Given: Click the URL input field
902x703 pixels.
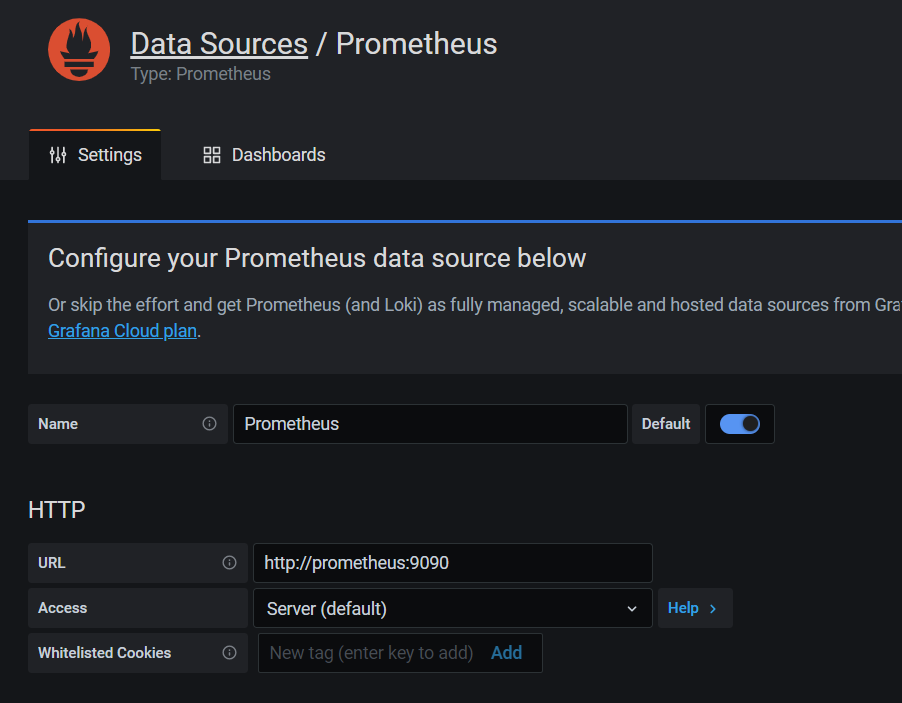Looking at the screenshot, I should click(452, 563).
